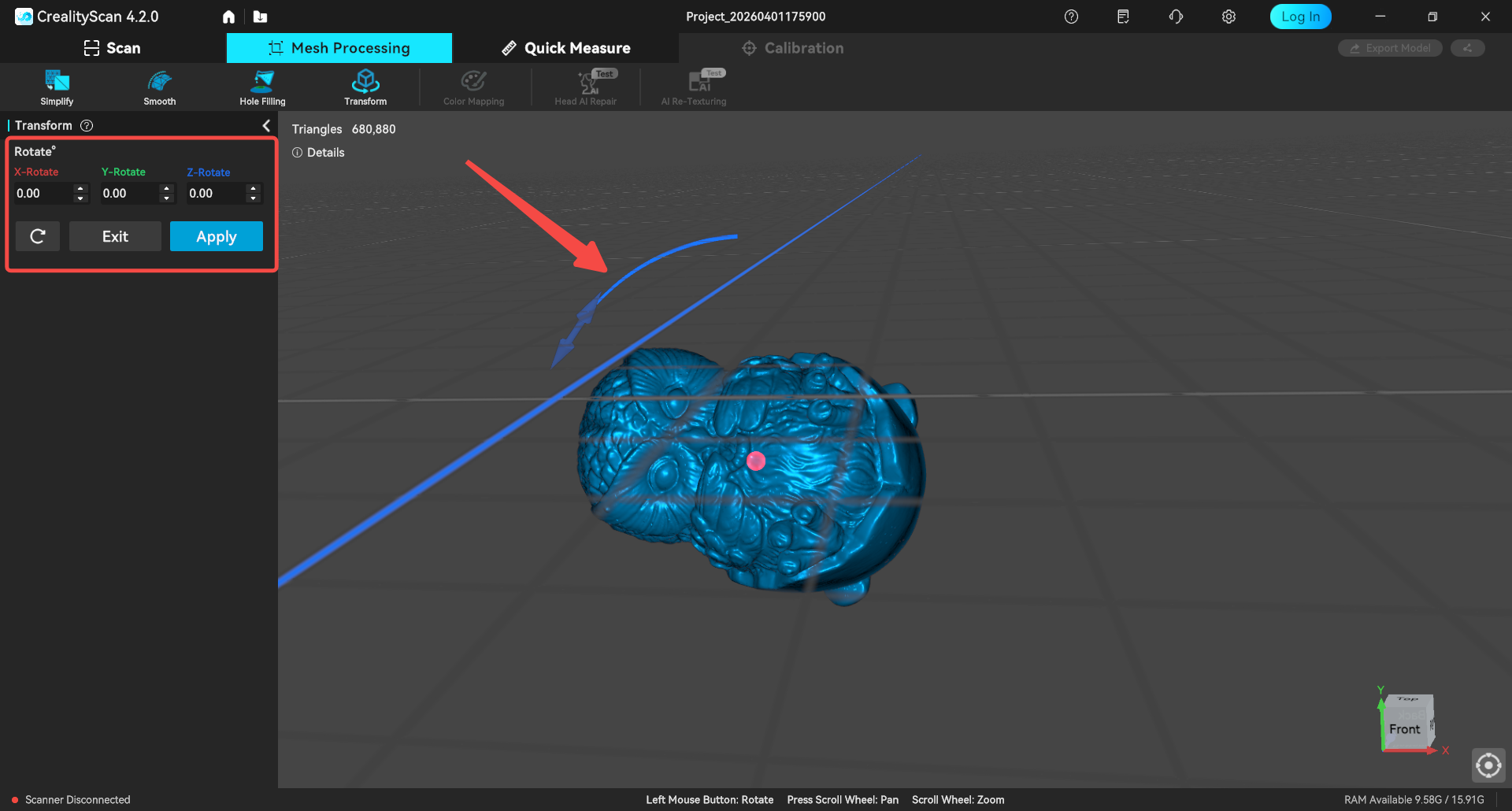Click the reset view target icon
The height and width of the screenshot is (811, 1512).
[1488, 765]
